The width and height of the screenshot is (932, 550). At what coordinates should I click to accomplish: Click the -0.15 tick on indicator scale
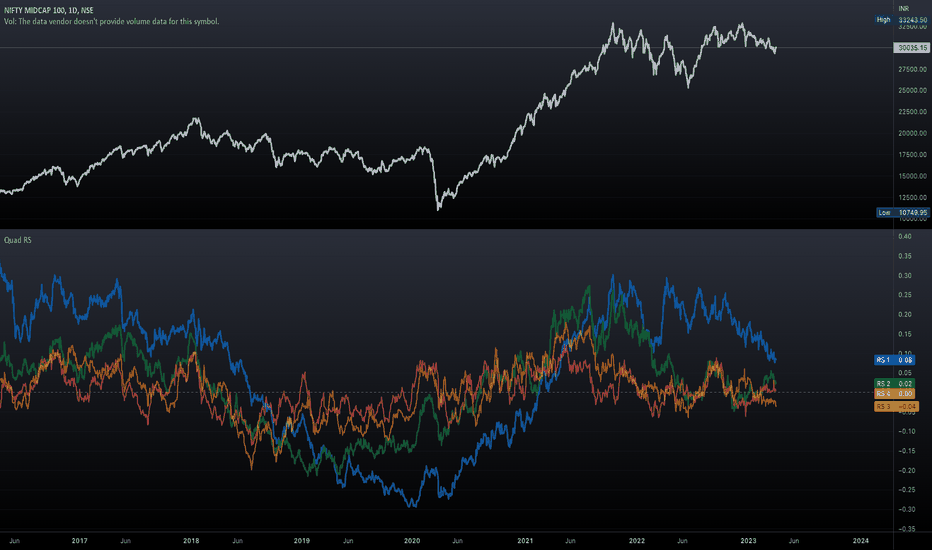coord(906,451)
